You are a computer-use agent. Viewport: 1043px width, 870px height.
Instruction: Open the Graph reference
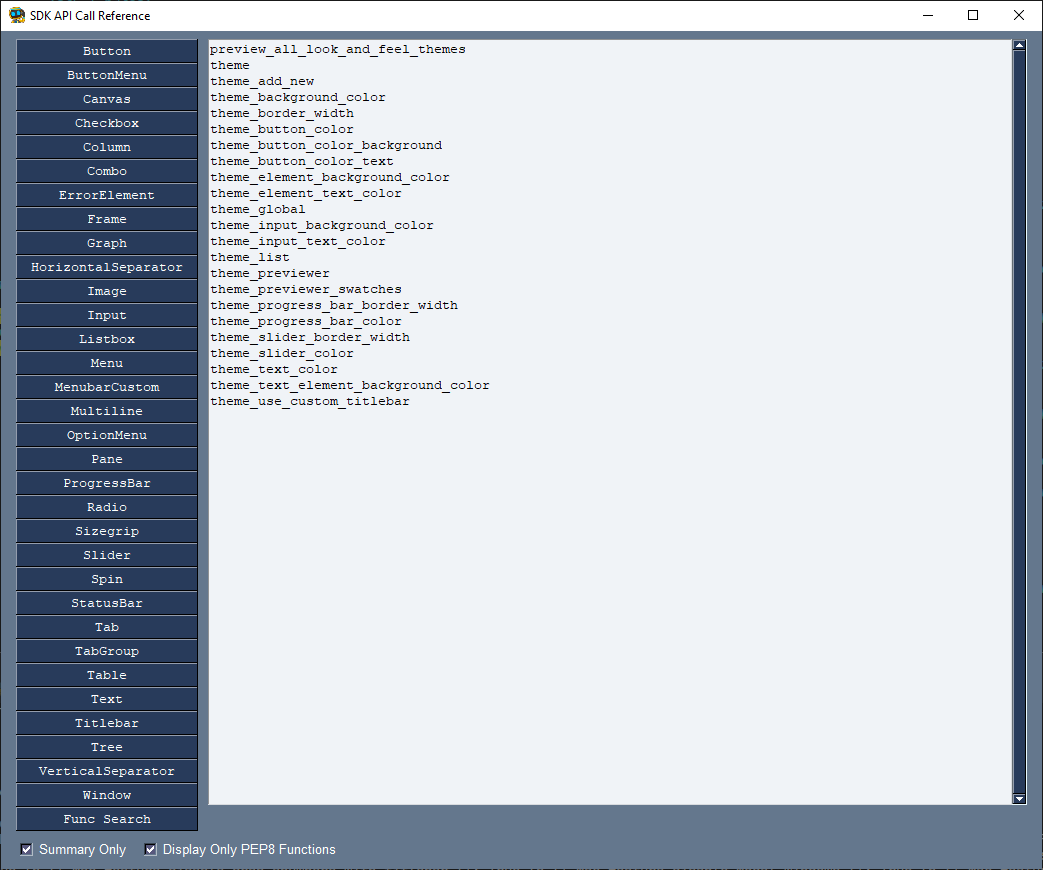pyautogui.click(x=106, y=242)
